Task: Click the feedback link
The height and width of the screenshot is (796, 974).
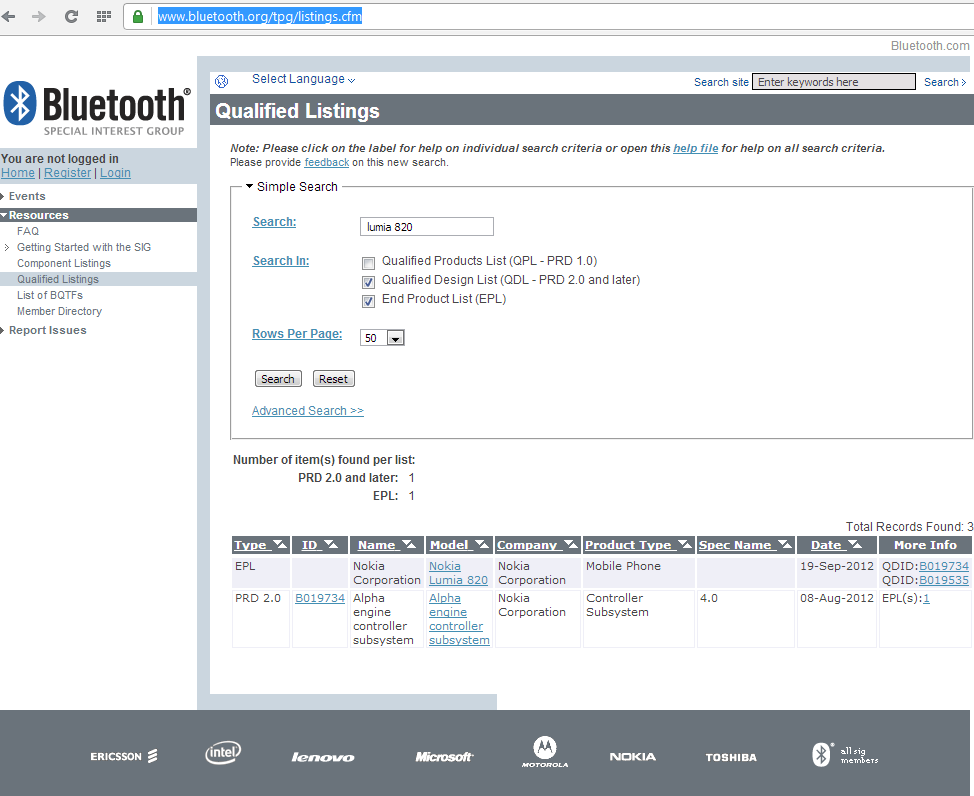Action: (x=327, y=162)
